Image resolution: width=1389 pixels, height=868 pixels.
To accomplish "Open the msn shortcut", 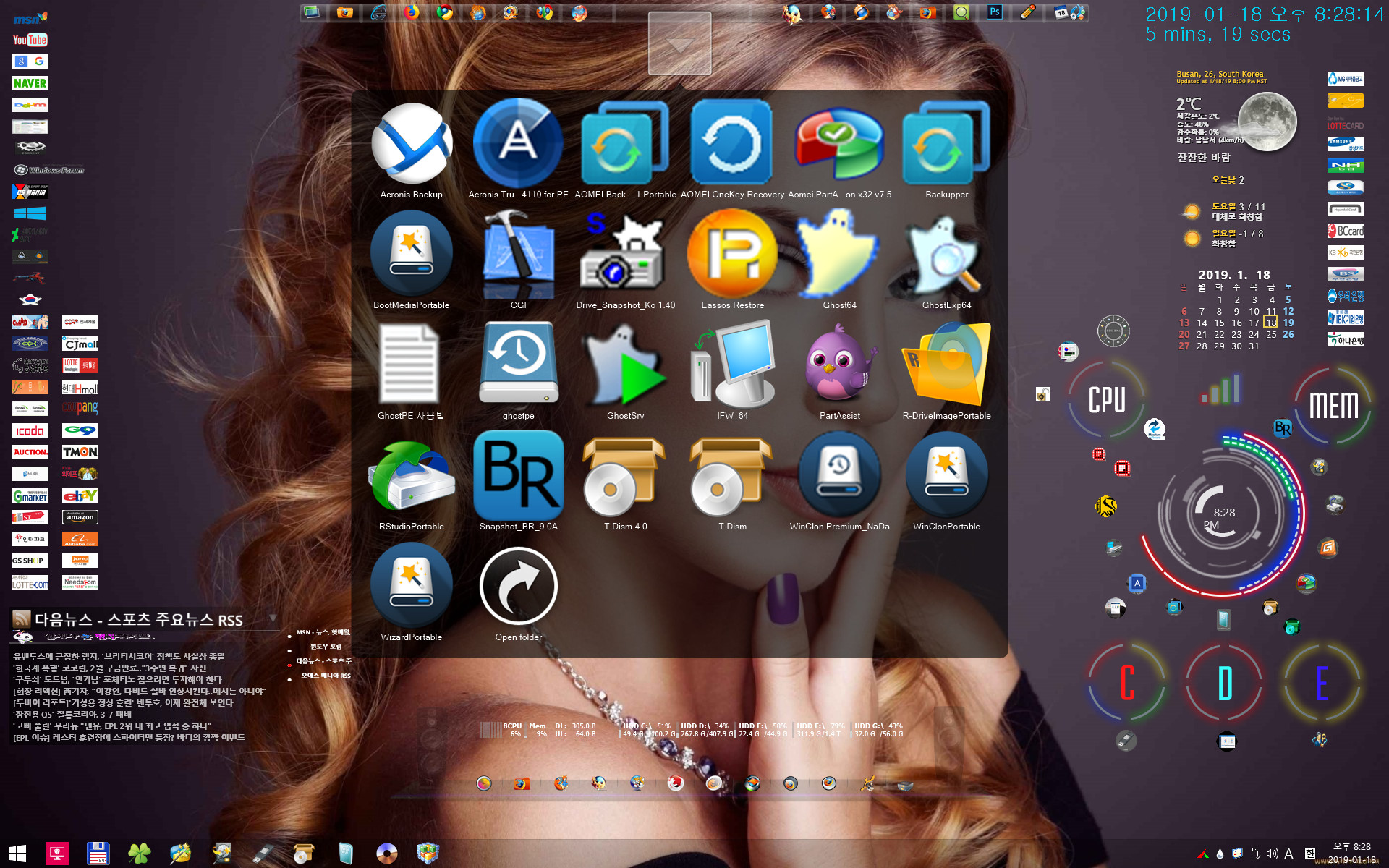I will coord(30,17).
